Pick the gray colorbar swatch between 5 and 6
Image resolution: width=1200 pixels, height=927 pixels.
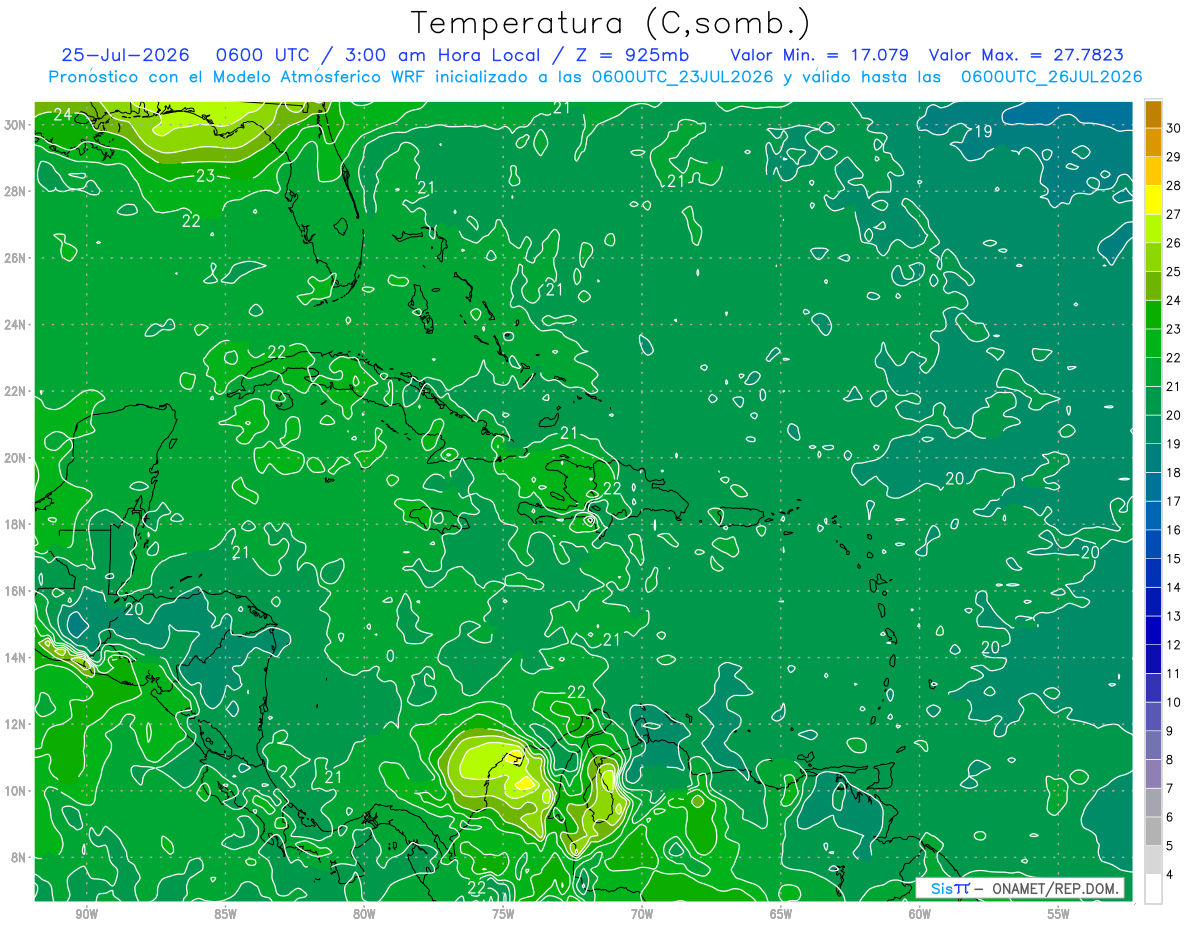coord(1153,831)
